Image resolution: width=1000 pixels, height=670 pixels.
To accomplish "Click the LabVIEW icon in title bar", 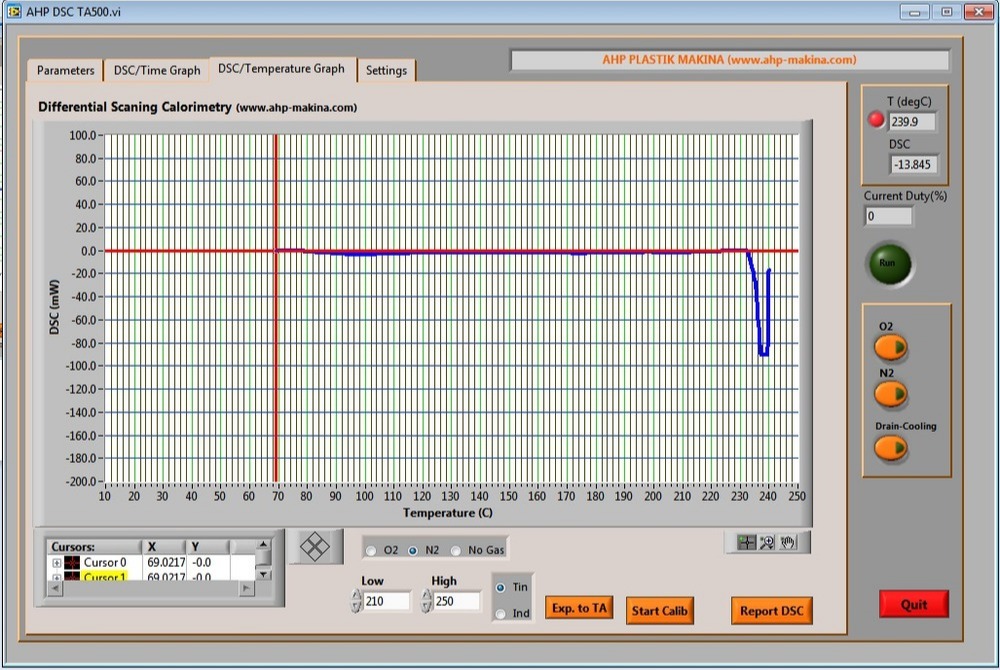I will (x=13, y=11).
